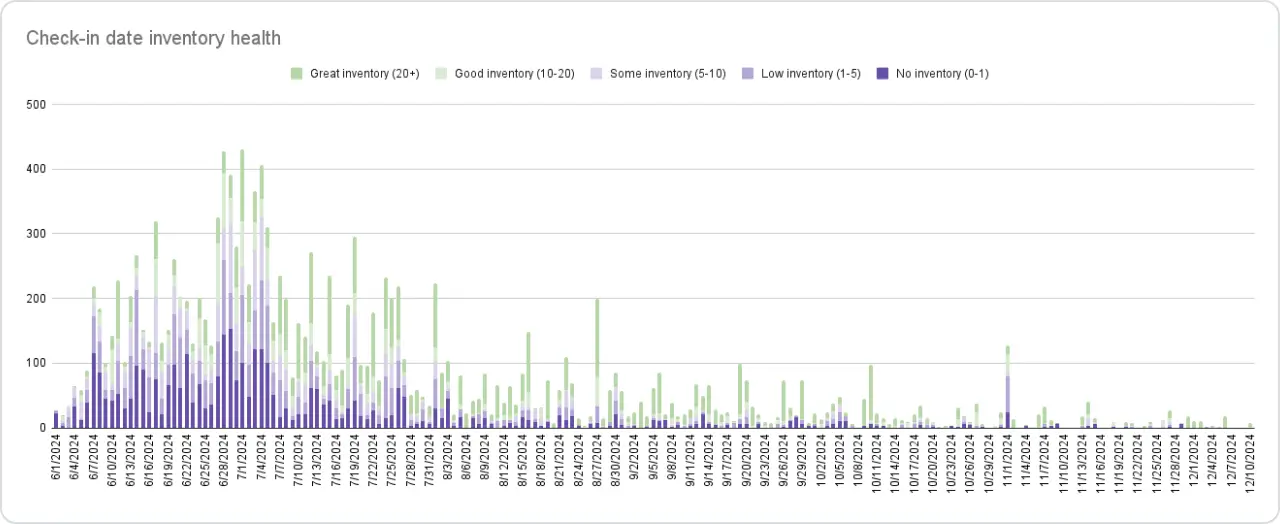This screenshot has height=524, width=1280.
Task: Click the 6/1/2024 date label on the x-axis
Action: tap(56, 462)
